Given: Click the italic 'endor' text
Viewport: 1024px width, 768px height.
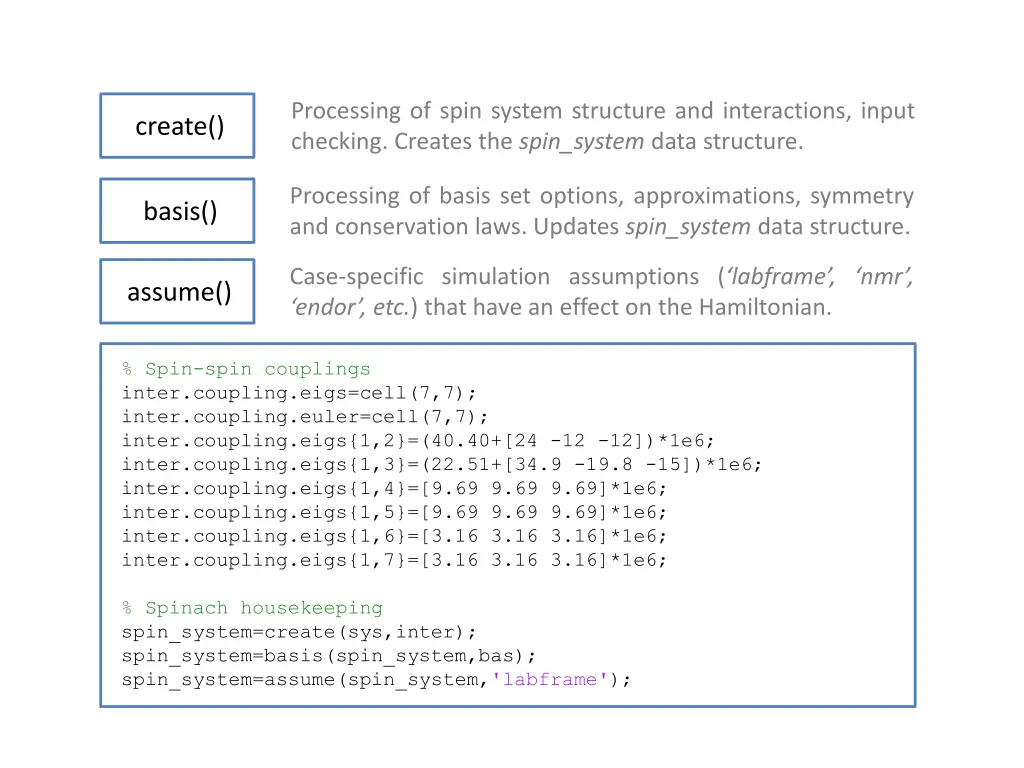Looking at the screenshot, I should point(328,307).
